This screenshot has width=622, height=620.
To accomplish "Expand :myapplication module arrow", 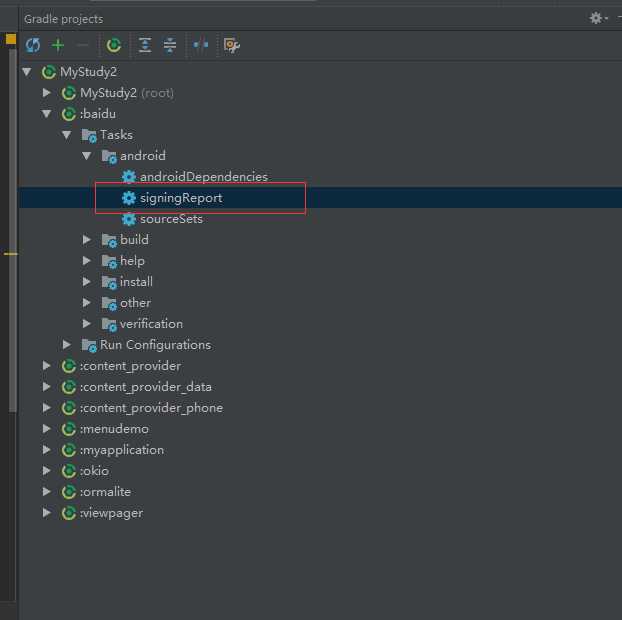I will pyautogui.click(x=47, y=450).
